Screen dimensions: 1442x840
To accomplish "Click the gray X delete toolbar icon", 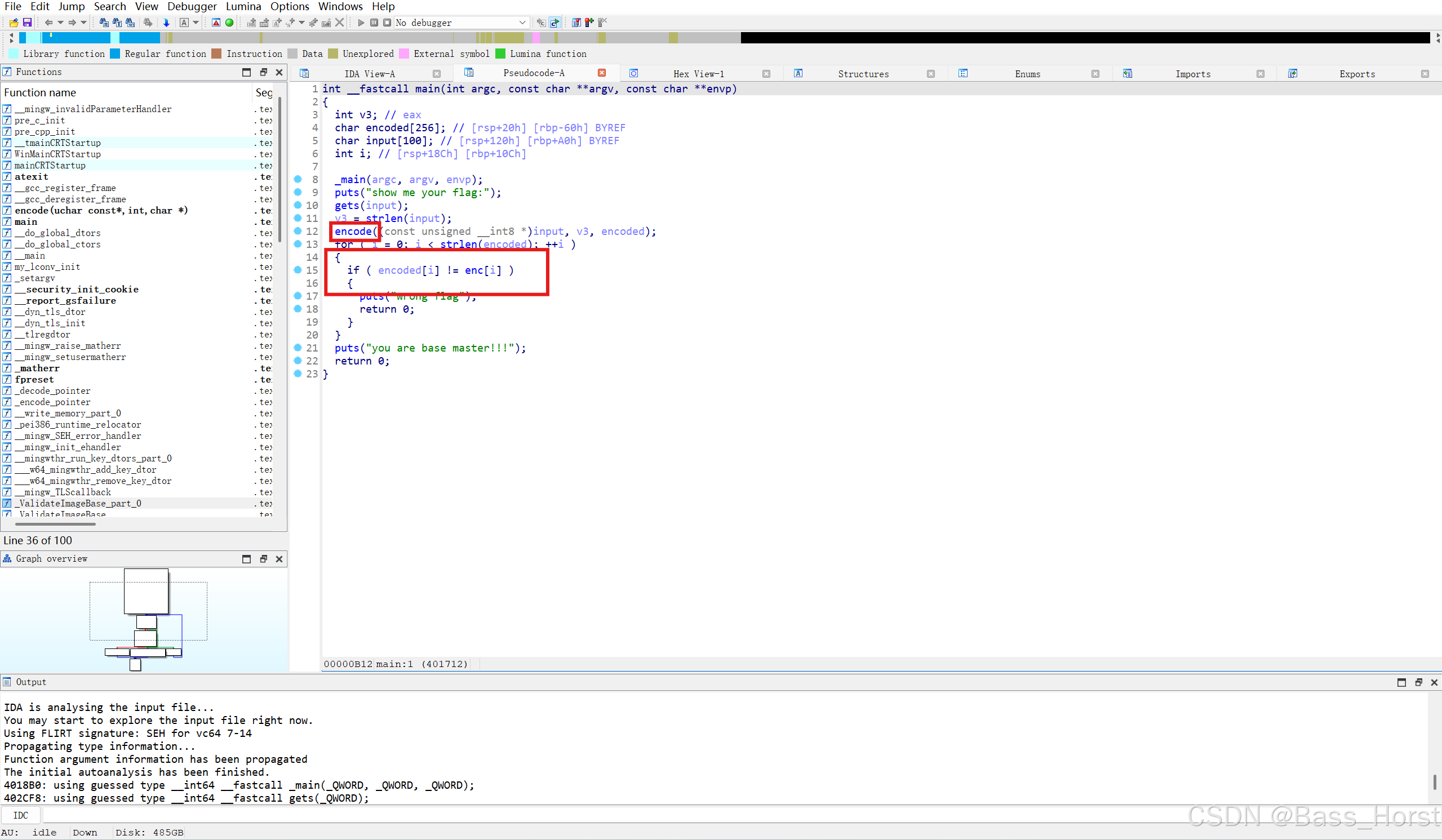I will 339,23.
